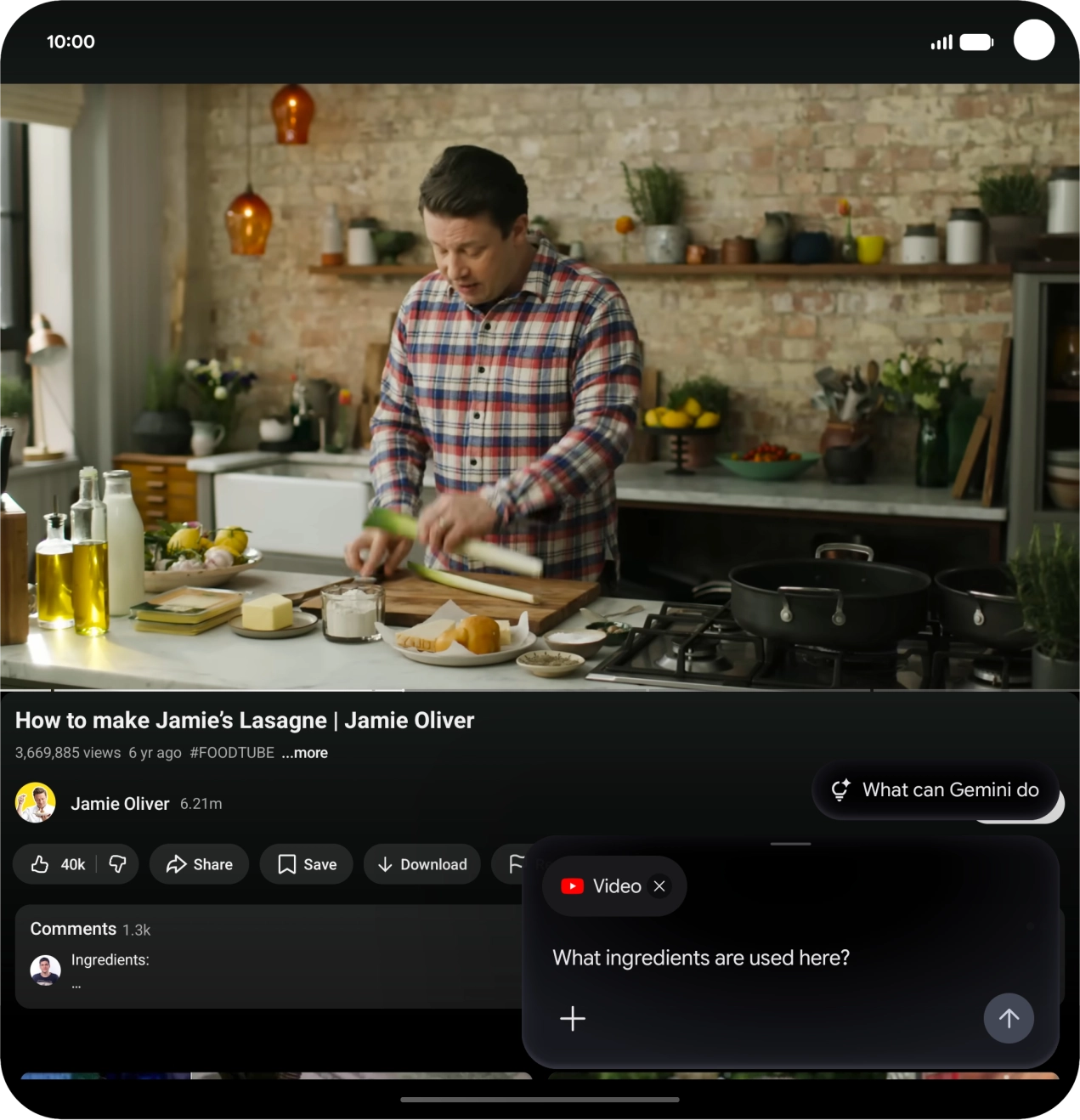Open the What can Gemini do chip
Image resolution: width=1080 pixels, height=1120 pixels.
[x=936, y=790]
